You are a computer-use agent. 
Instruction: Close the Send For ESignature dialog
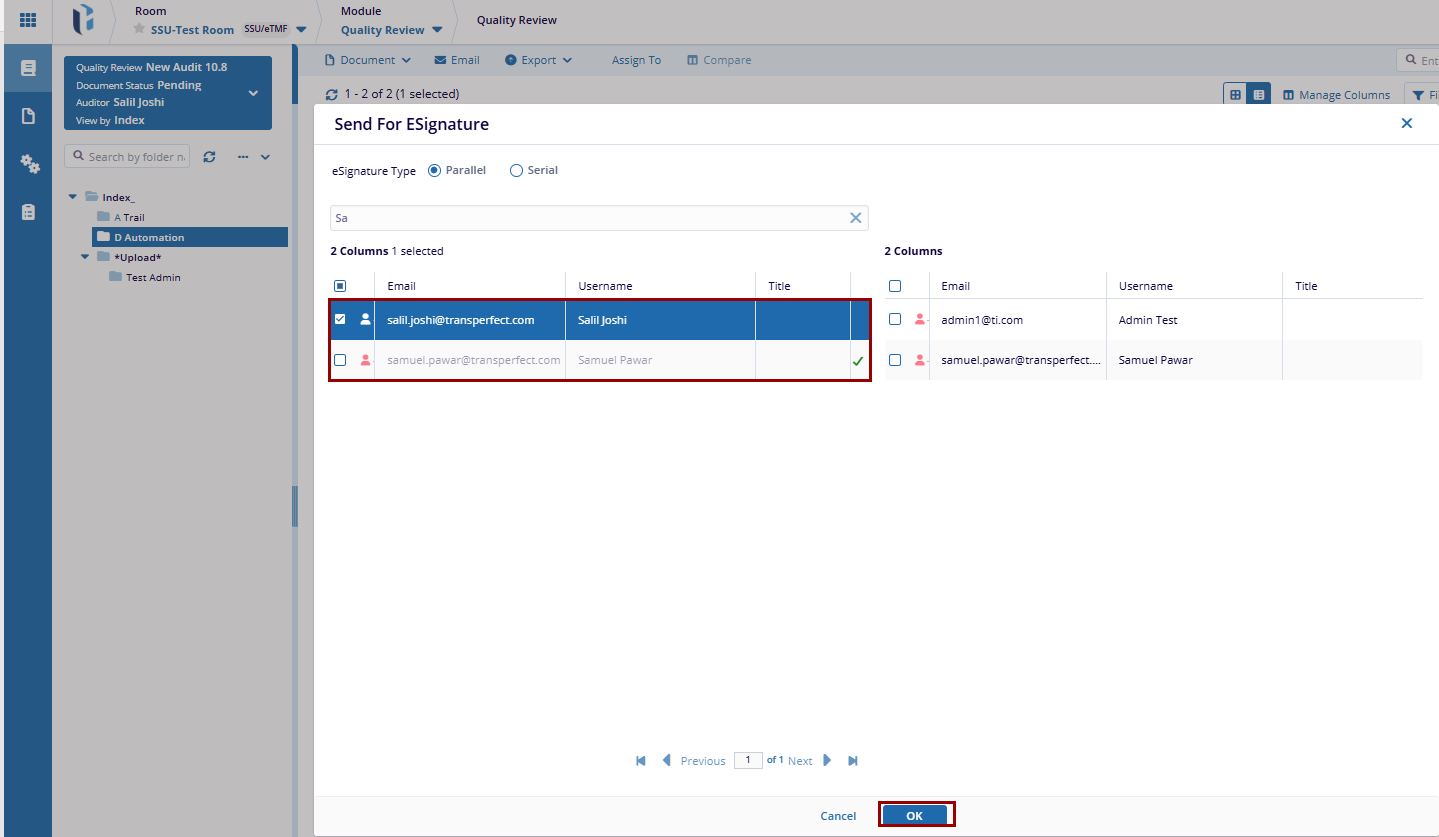[1406, 123]
